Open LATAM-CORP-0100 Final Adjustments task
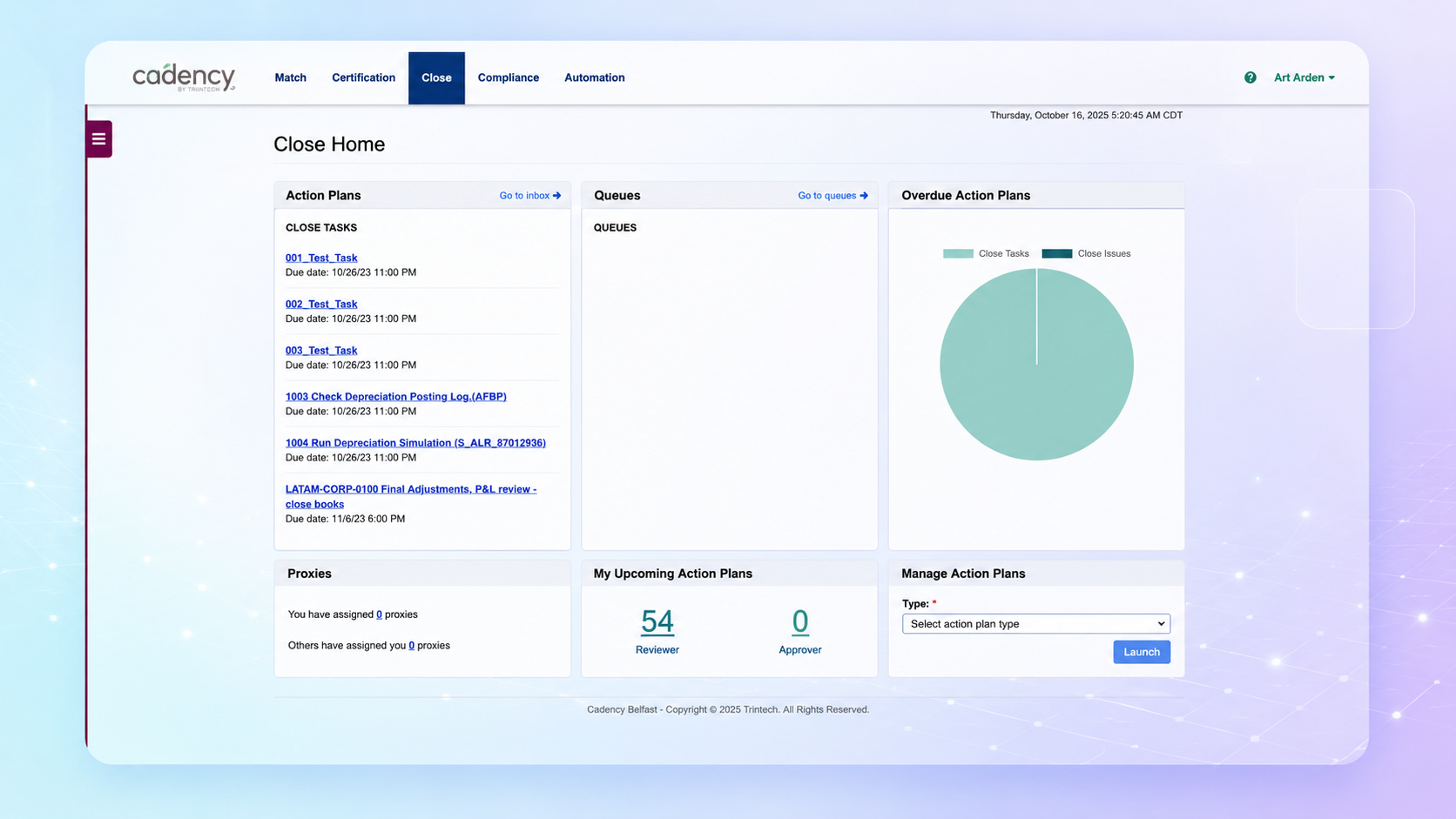This screenshot has height=819, width=1456. [x=411, y=496]
